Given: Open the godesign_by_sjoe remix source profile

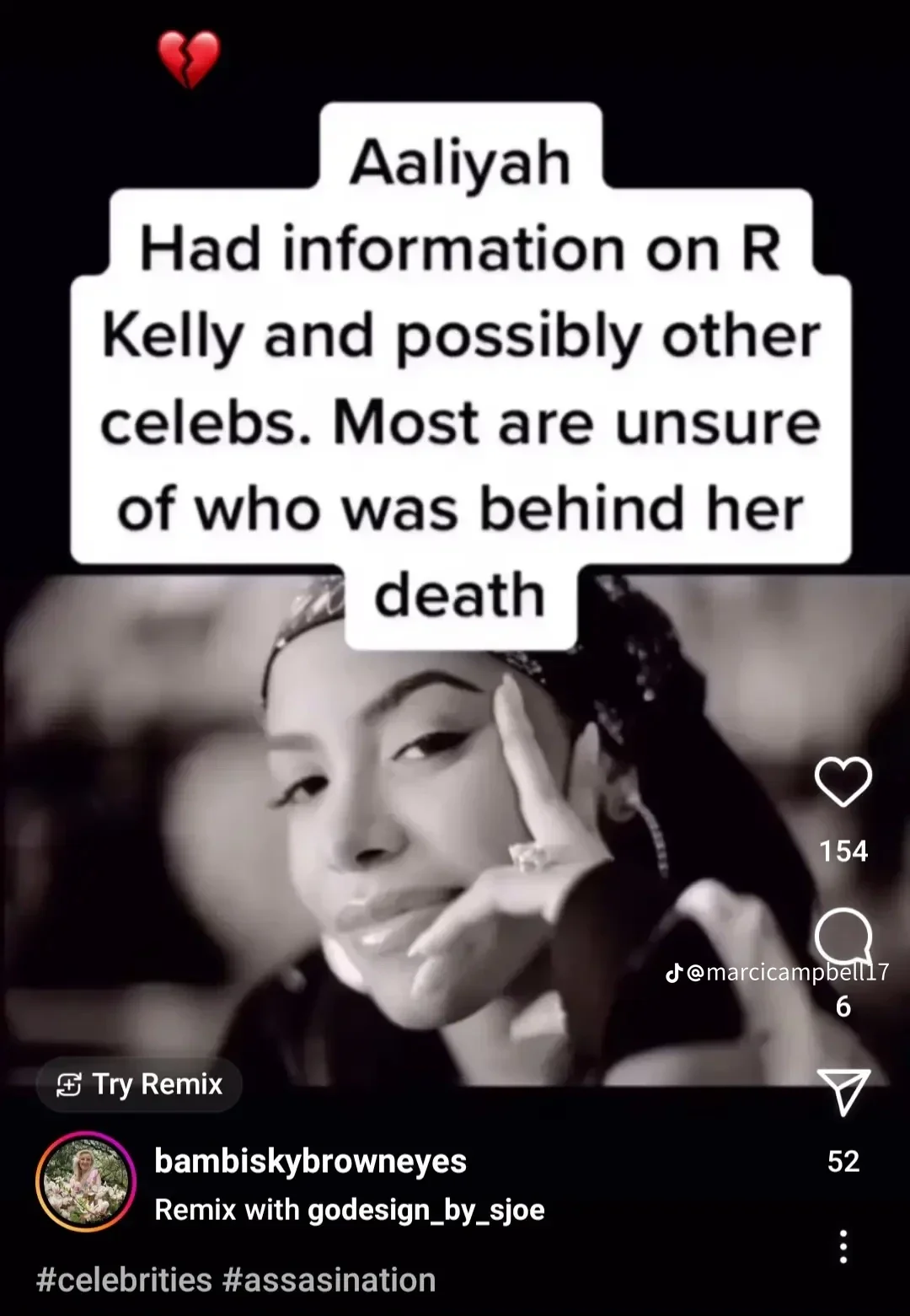Looking at the screenshot, I should click(x=426, y=1211).
